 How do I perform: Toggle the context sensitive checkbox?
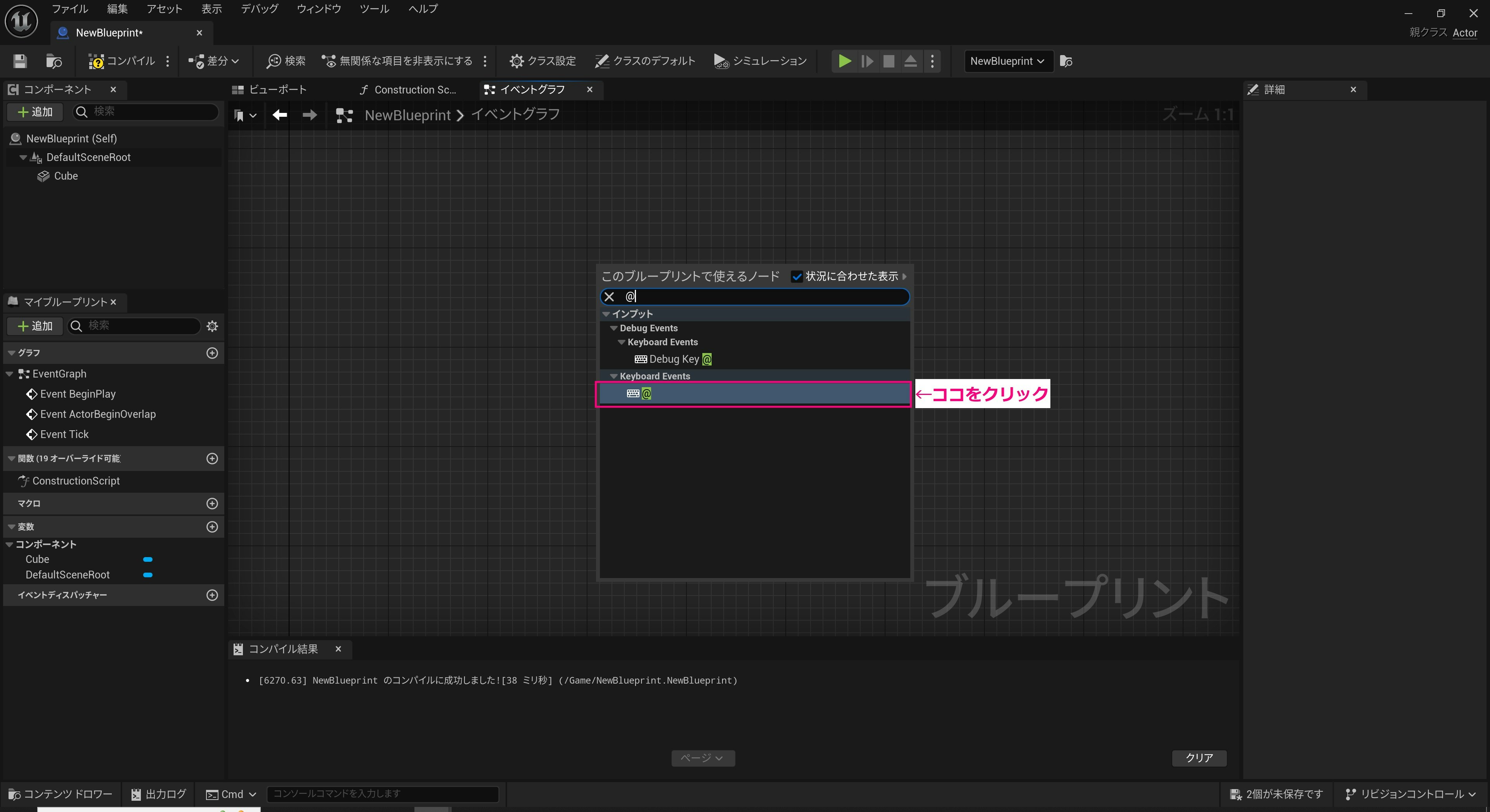pos(797,277)
